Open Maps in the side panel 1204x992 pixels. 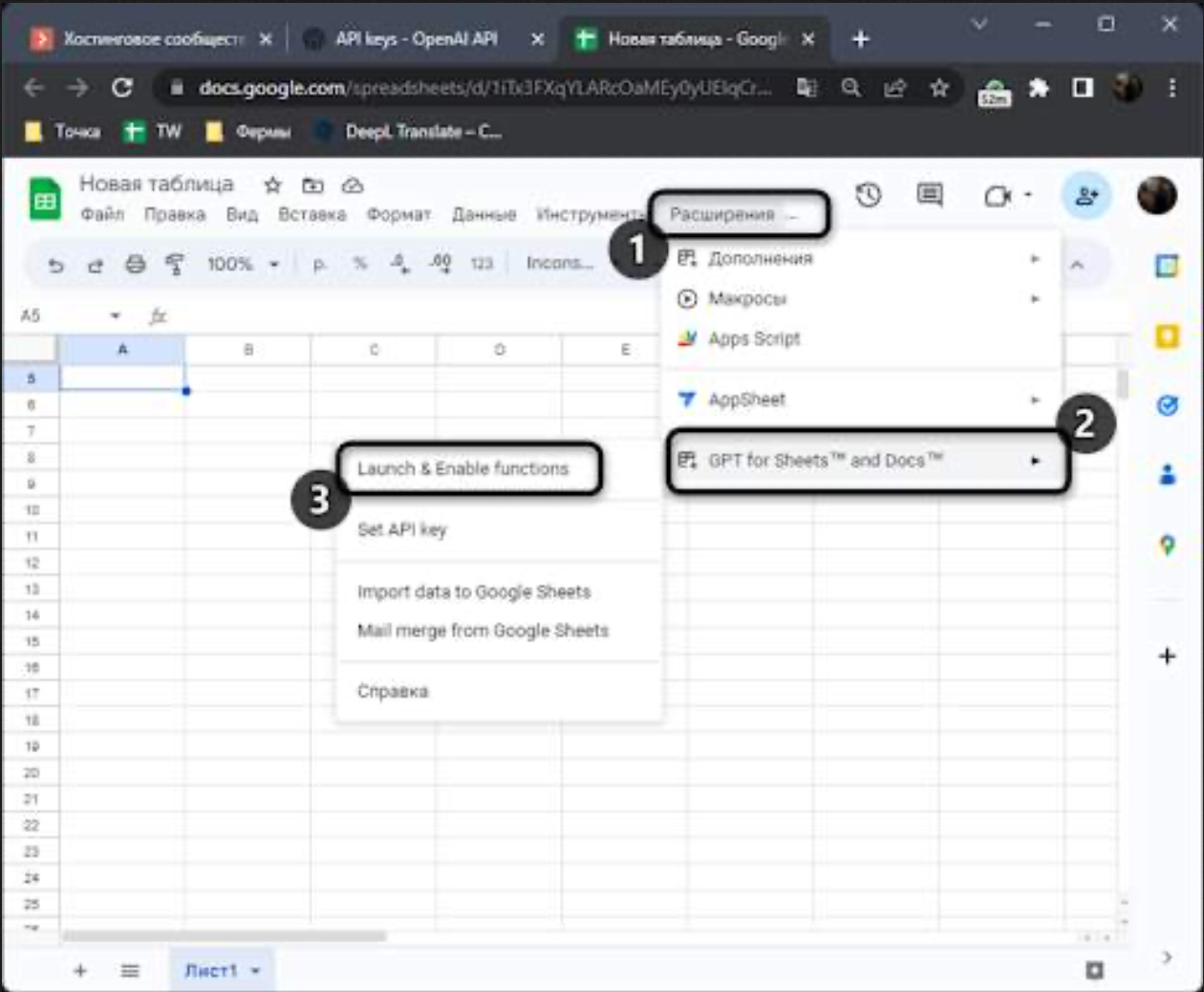pos(1166,545)
